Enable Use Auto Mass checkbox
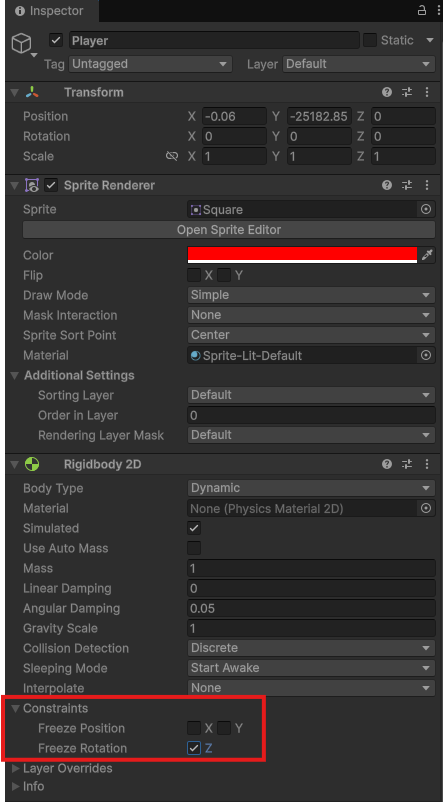 pos(194,548)
